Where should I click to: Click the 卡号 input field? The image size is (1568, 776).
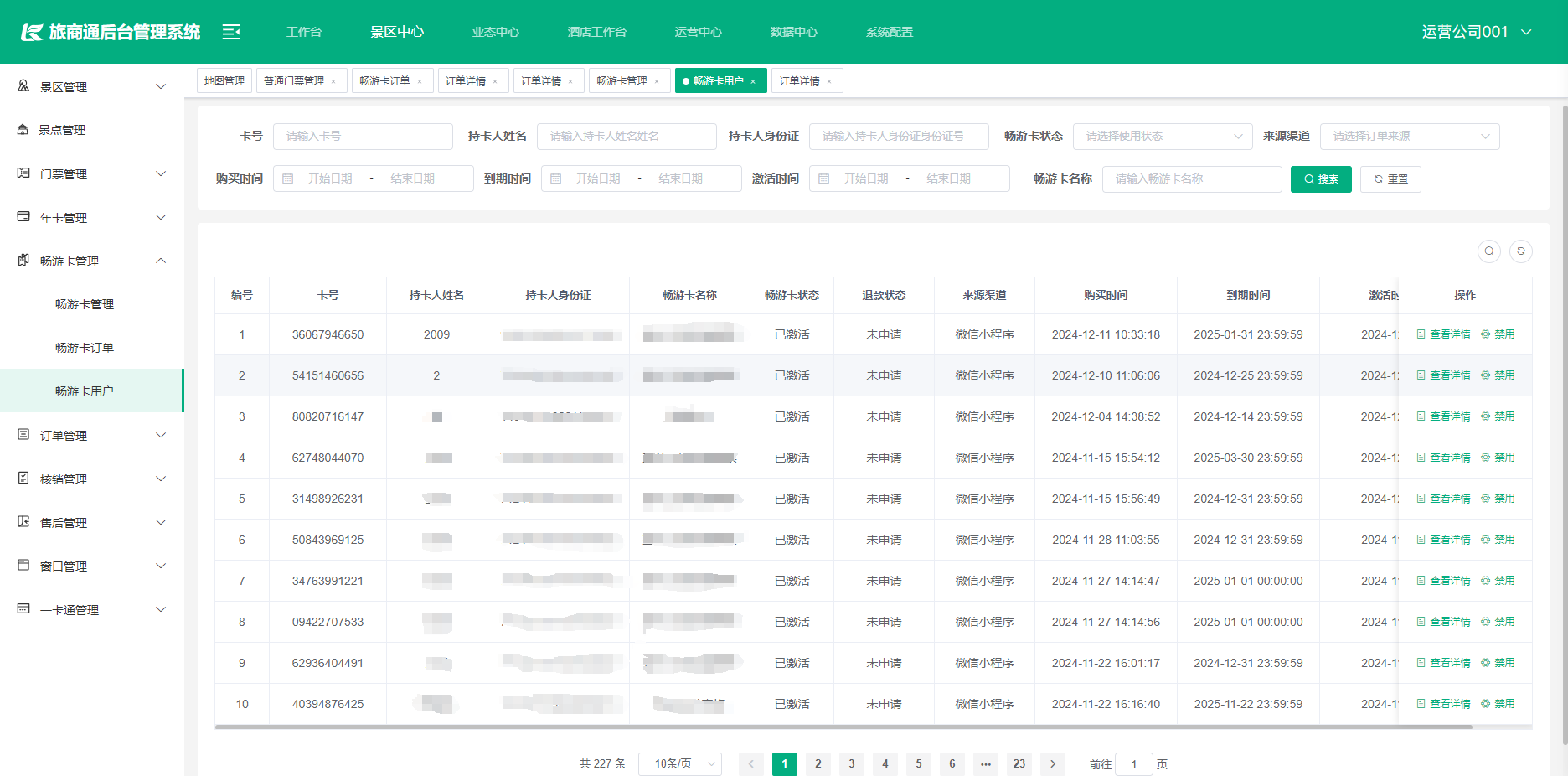click(x=363, y=136)
